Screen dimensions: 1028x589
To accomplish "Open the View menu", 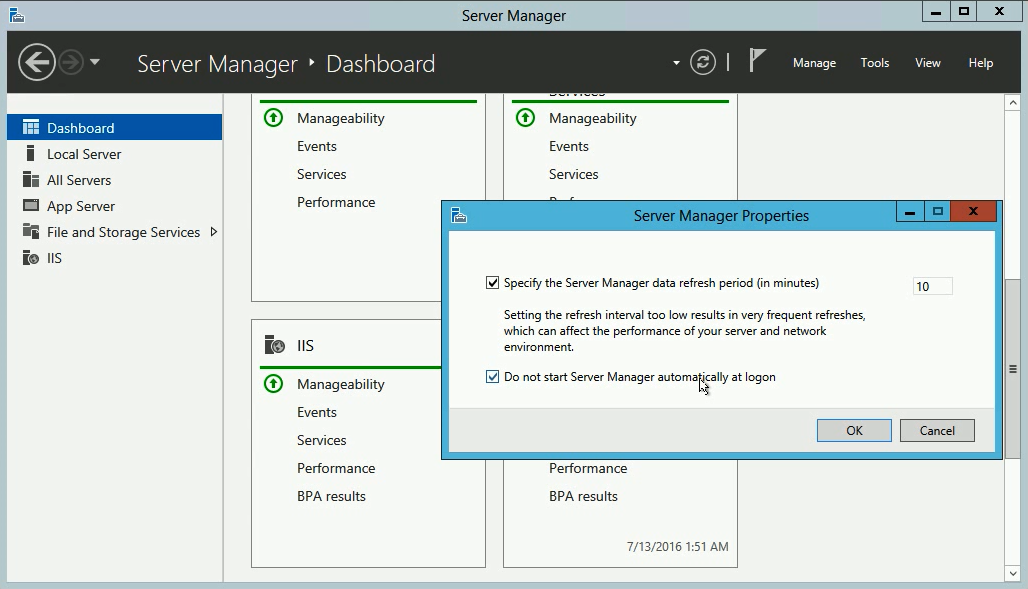I will [928, 63].
